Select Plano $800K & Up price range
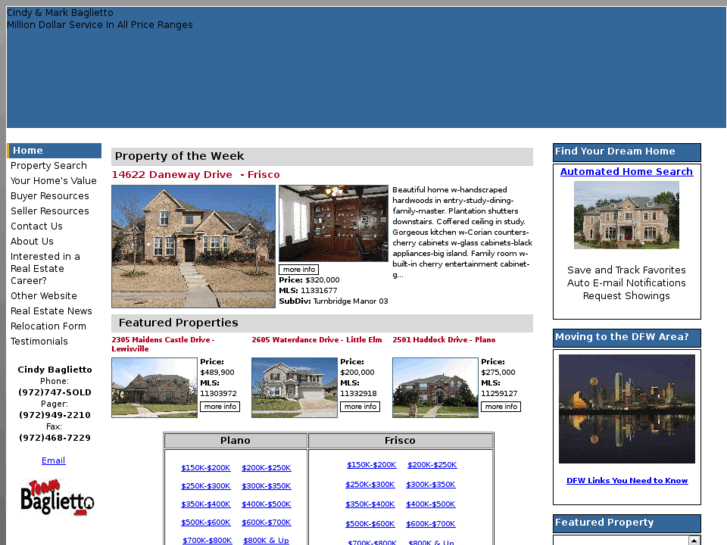727x545 pixels. (266, 540)
